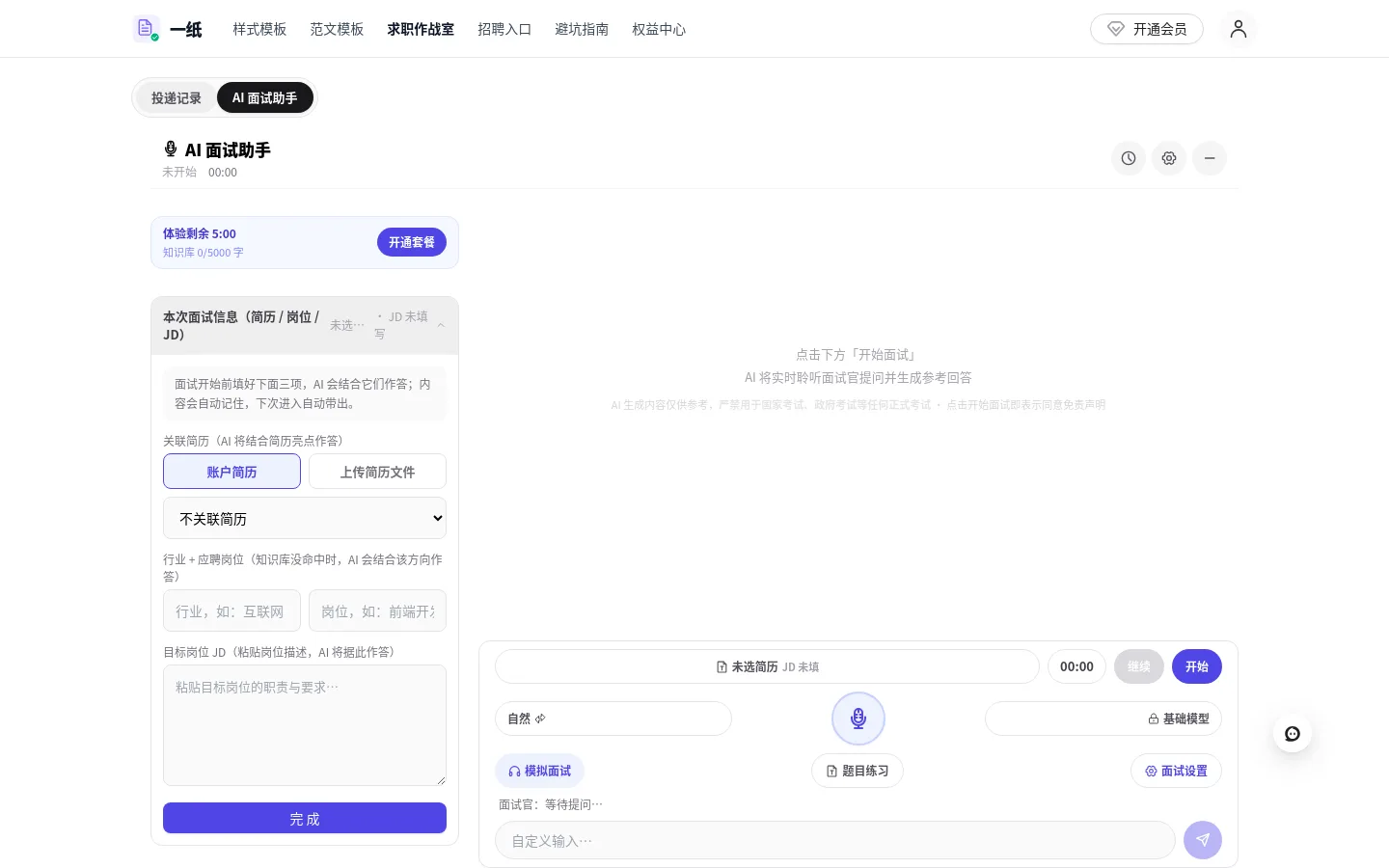The height and width of the screenshot is (868, 1389).
Task: Open 范文模板 in the top navigation
Action: coord(337,29)
